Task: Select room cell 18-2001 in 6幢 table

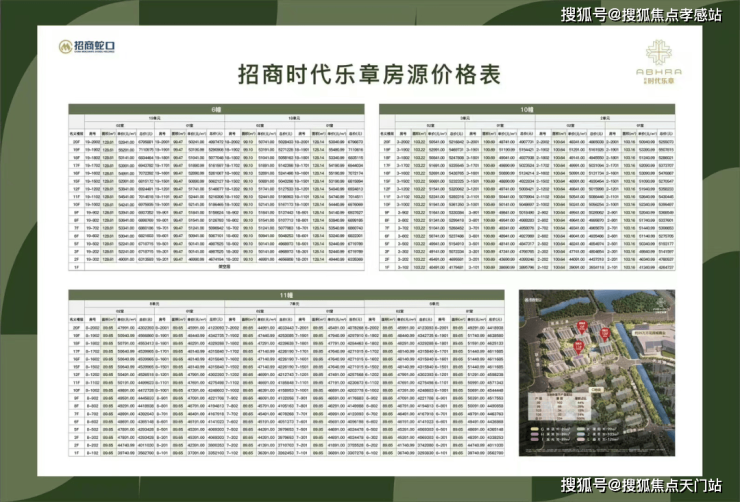Action: click(302, 142)
